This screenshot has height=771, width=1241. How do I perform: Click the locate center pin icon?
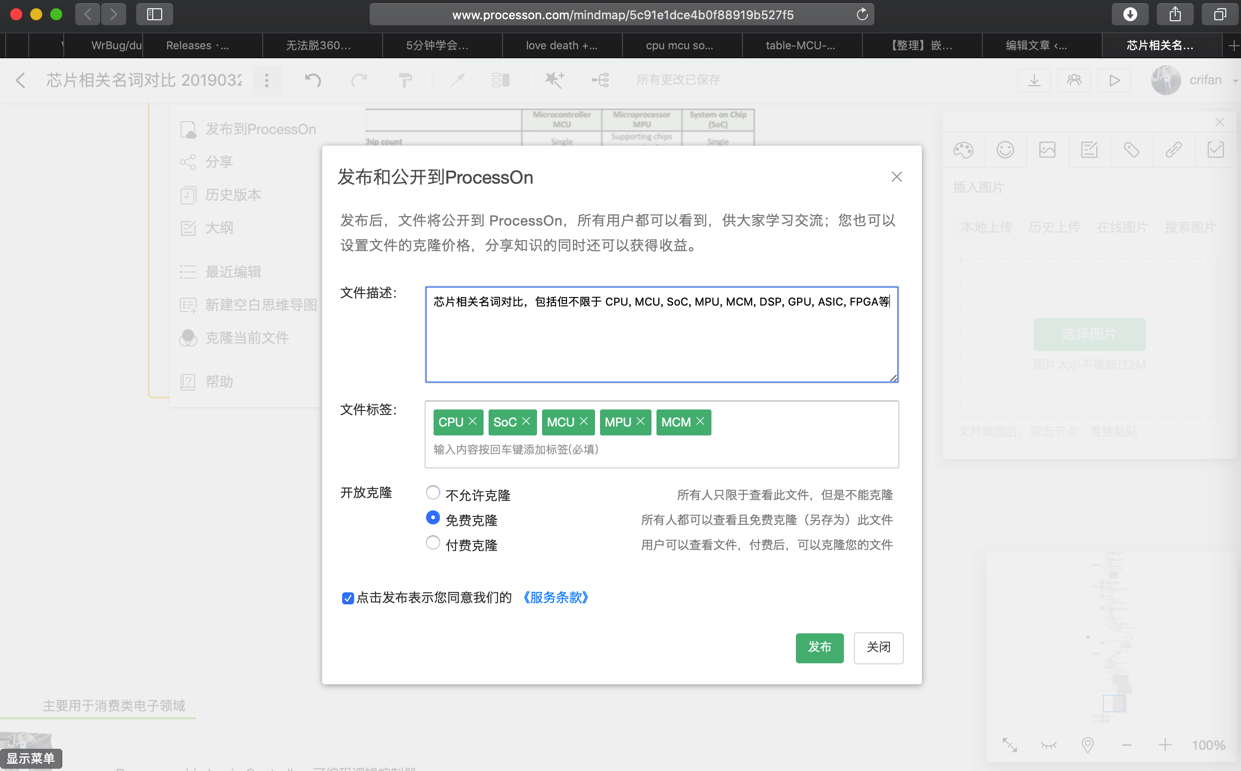pos(1088,745)
